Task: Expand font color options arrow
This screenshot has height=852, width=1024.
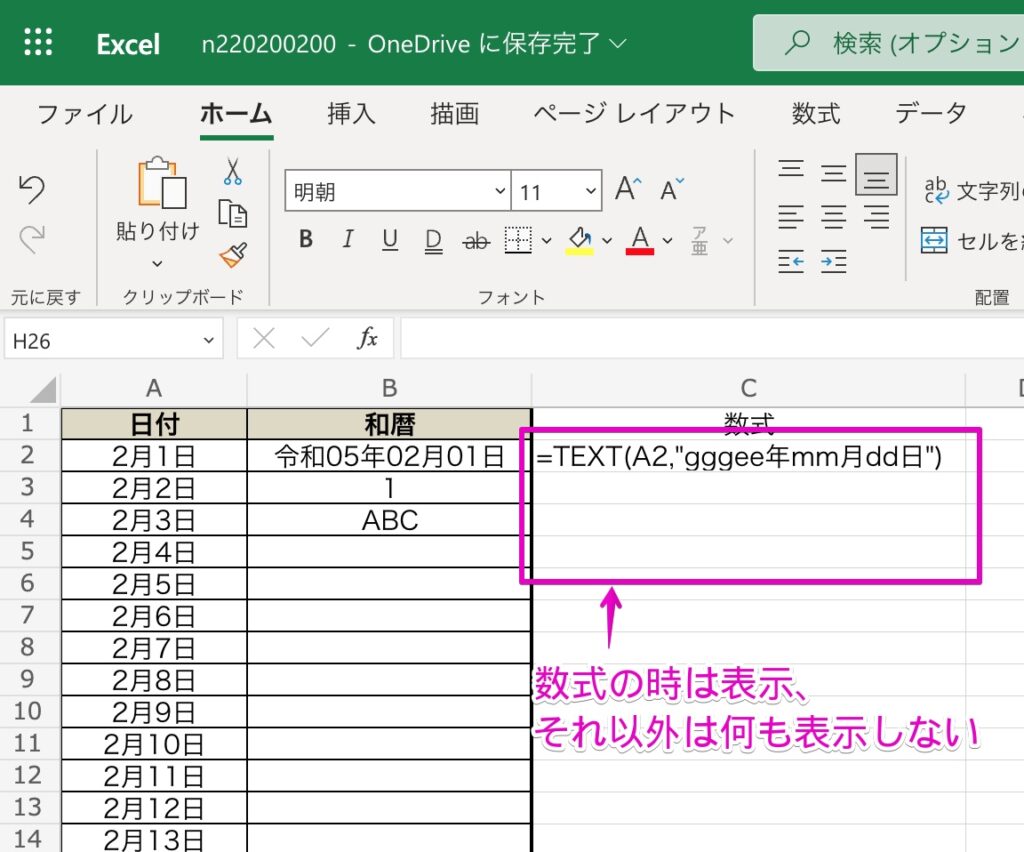Action: click(667, 241)
